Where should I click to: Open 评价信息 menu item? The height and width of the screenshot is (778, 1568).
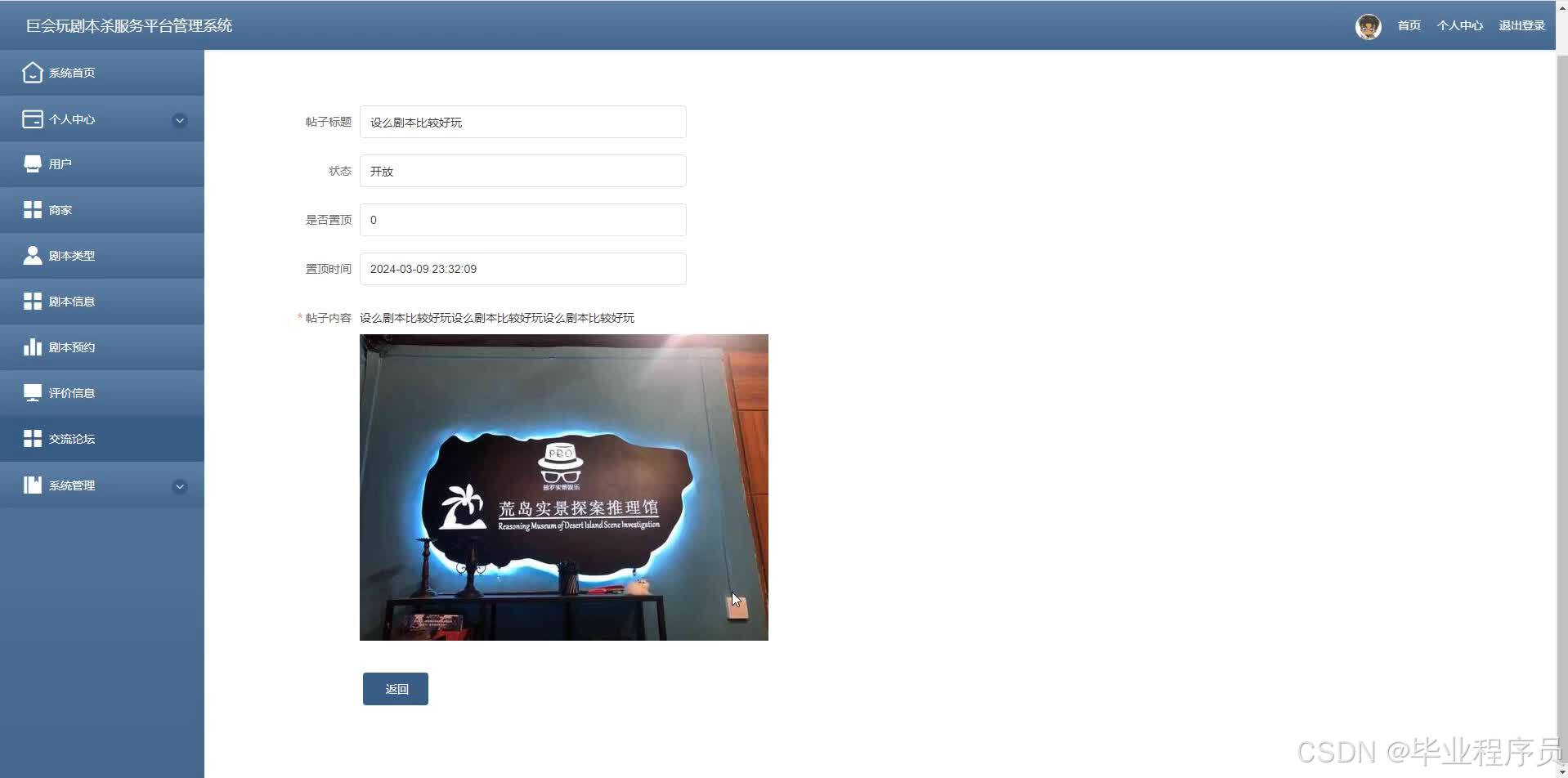tap(102, 393)
